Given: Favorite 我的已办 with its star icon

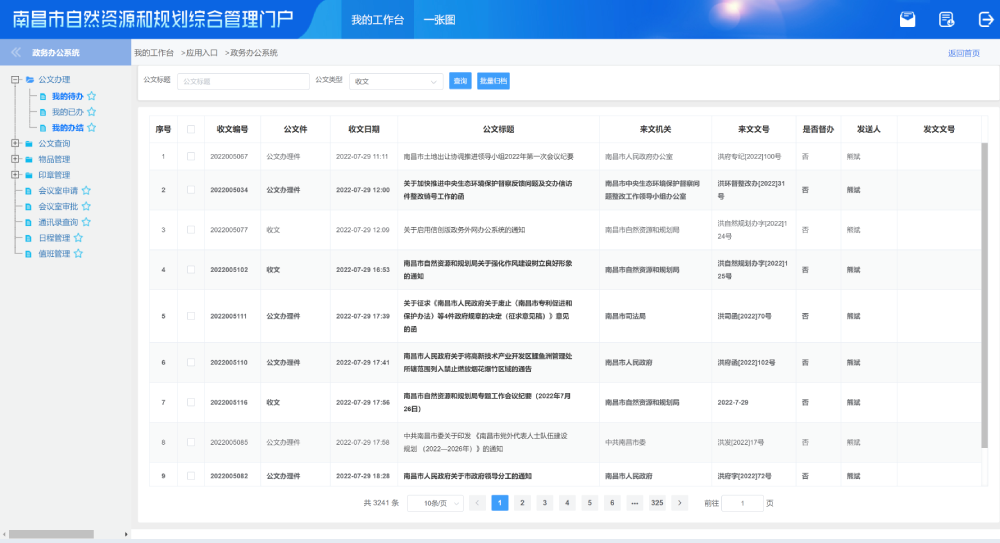Looking at the screenshot, I should pos(92,112).
